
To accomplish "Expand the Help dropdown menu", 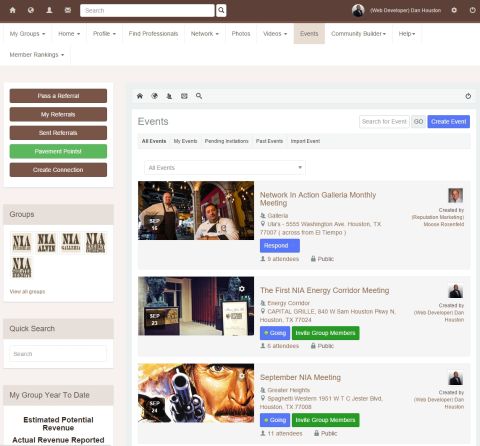I will [407, 34].
